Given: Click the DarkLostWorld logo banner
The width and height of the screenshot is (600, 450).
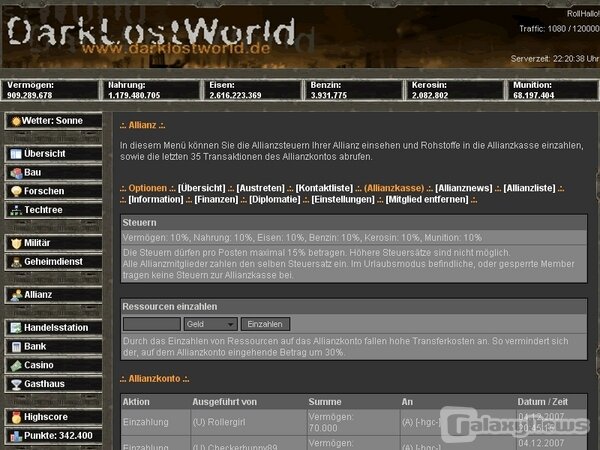Looking at the screenshot, I should click(x=151, y=31).
